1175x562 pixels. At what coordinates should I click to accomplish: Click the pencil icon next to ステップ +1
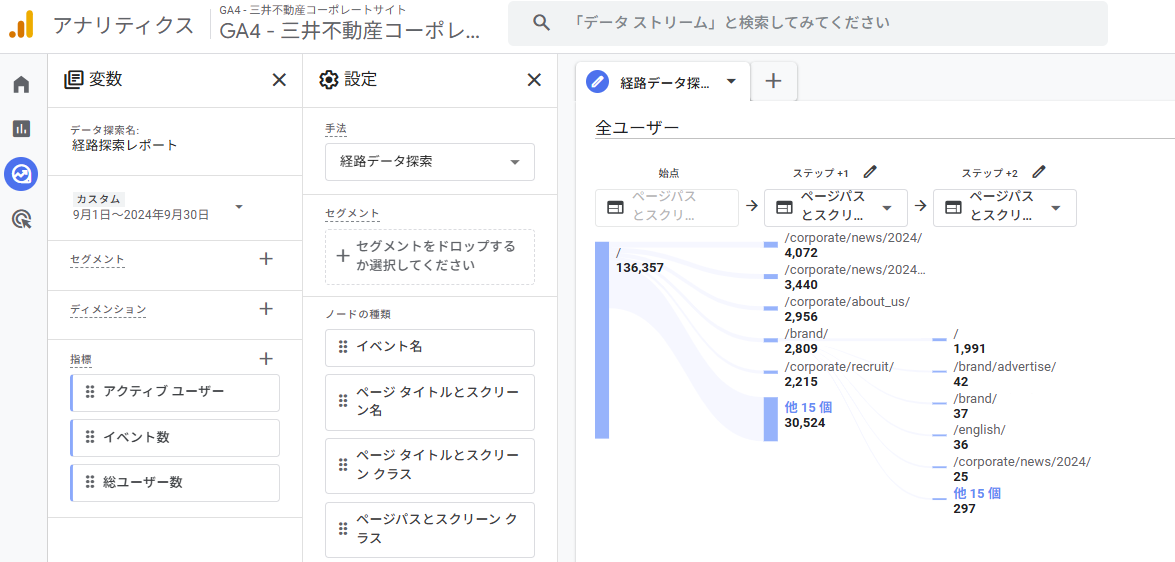(x=870, y=172)
